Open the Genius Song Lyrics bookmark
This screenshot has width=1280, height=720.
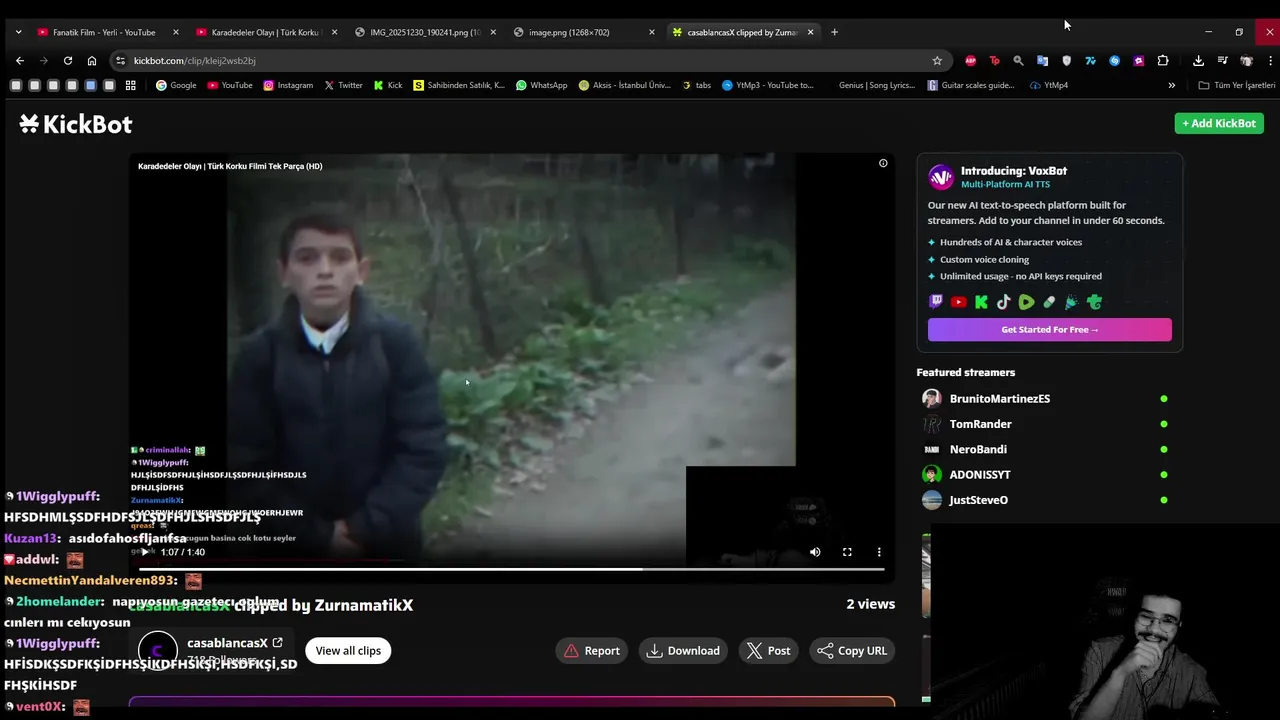877,85
